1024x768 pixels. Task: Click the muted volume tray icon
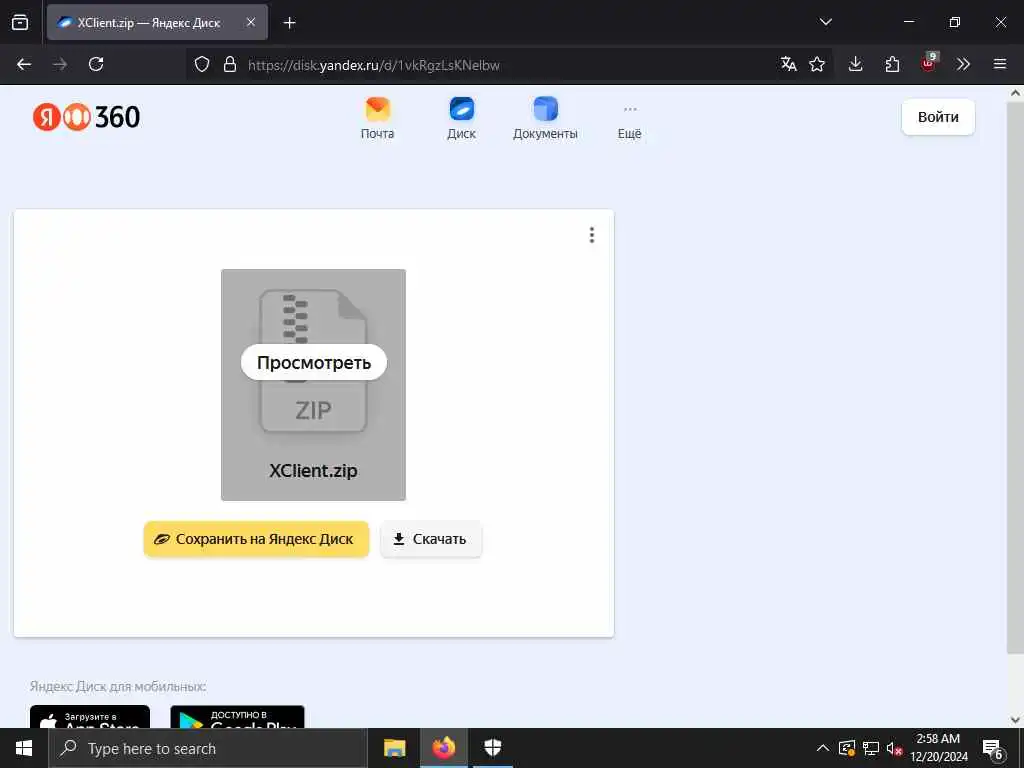click(894, 748)
